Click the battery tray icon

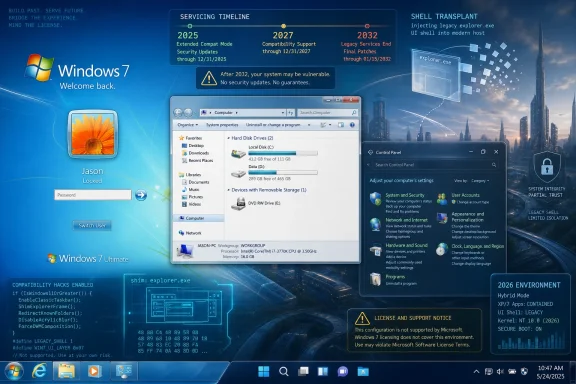512,372
